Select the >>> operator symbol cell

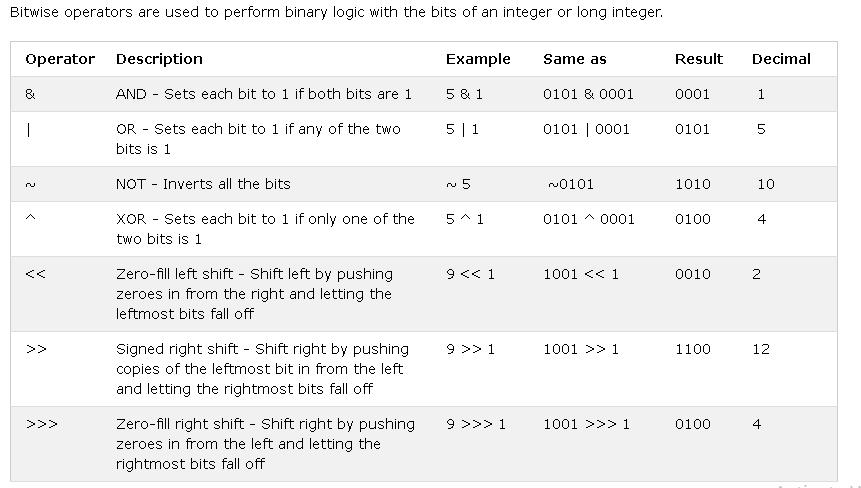42,424
